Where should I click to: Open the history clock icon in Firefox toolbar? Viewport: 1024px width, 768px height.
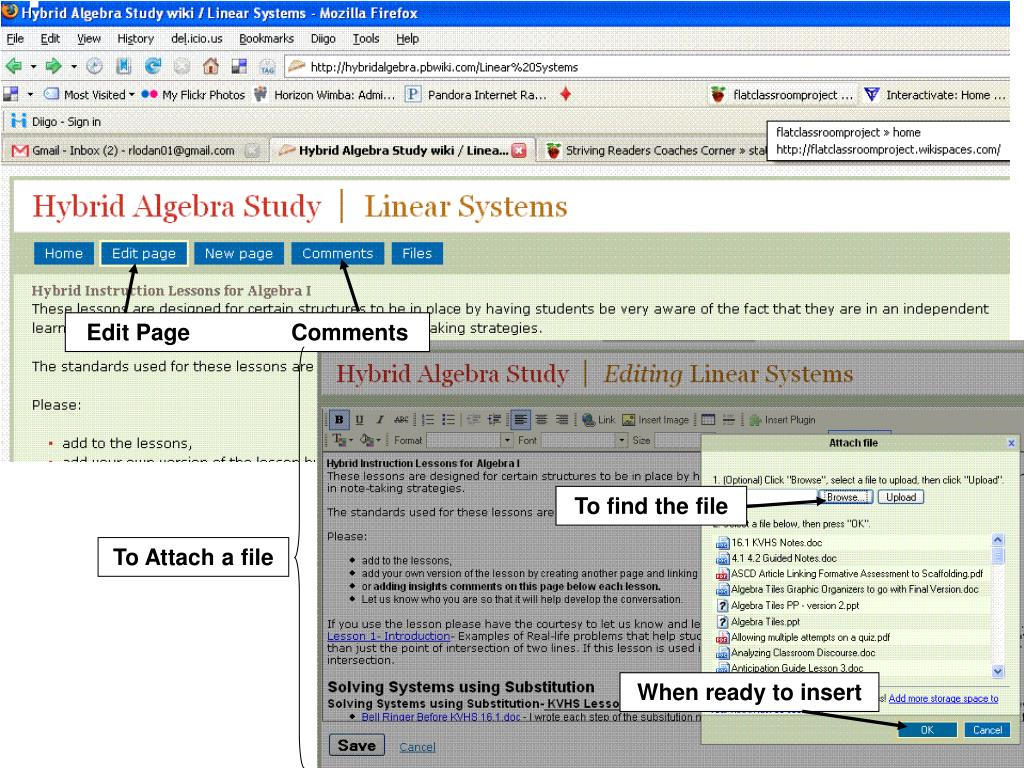pyautogui.click(x=95, y=66)
